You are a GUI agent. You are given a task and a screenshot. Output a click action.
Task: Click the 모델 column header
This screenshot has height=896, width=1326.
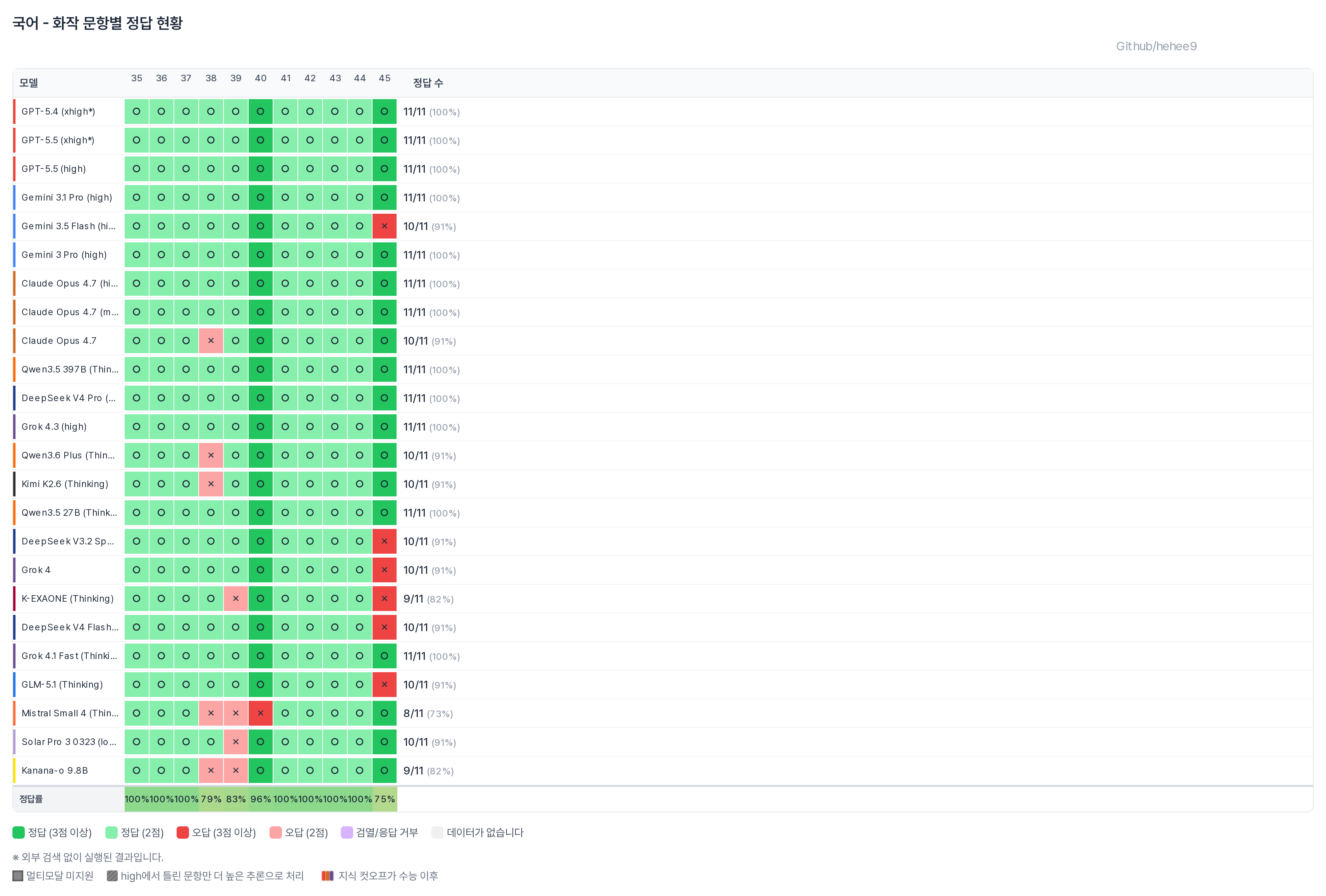(x=29, y=83)
